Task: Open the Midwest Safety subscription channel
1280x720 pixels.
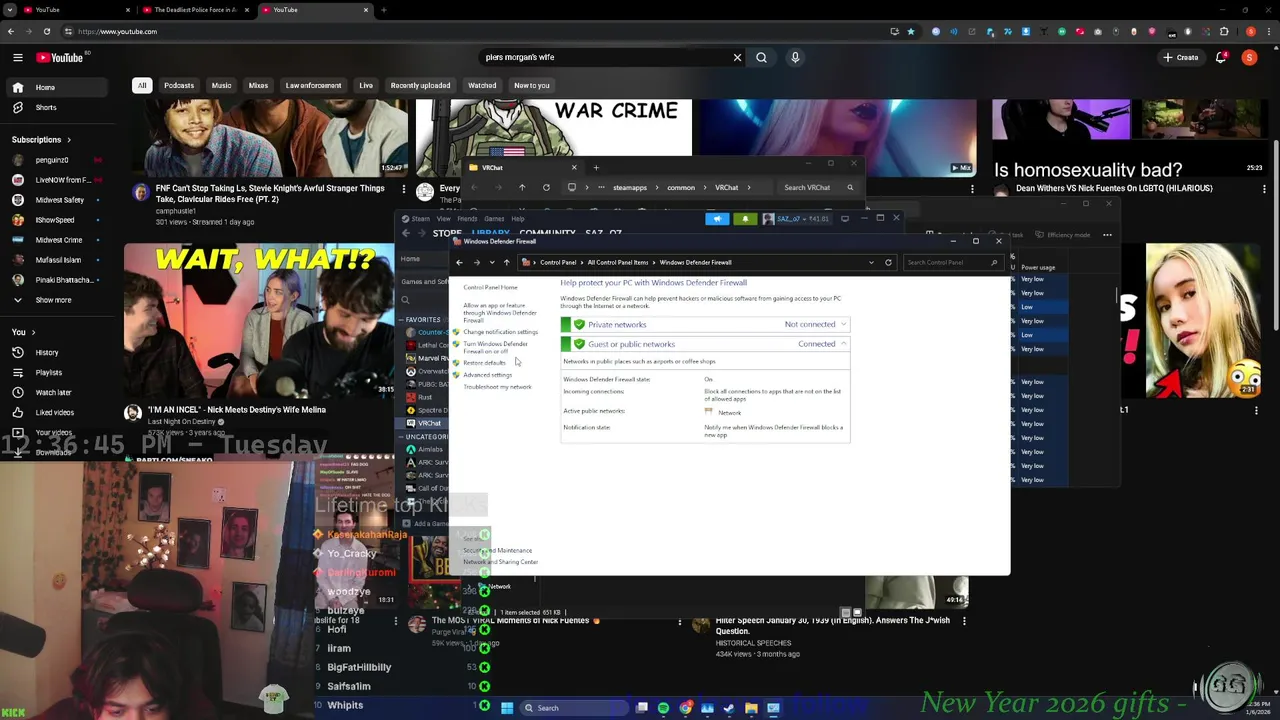Action: 59,200
